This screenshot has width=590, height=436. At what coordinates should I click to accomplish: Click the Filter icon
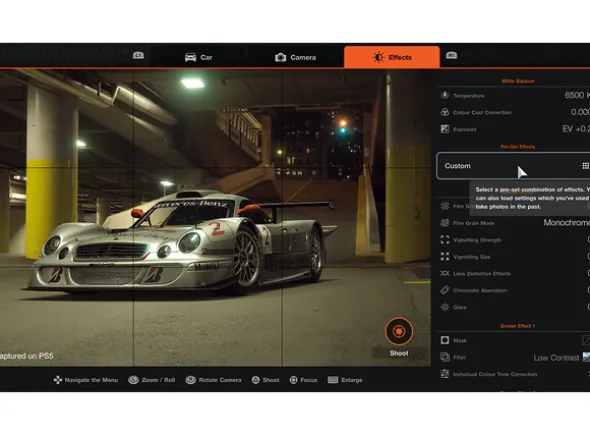click(x=445, y=357)
